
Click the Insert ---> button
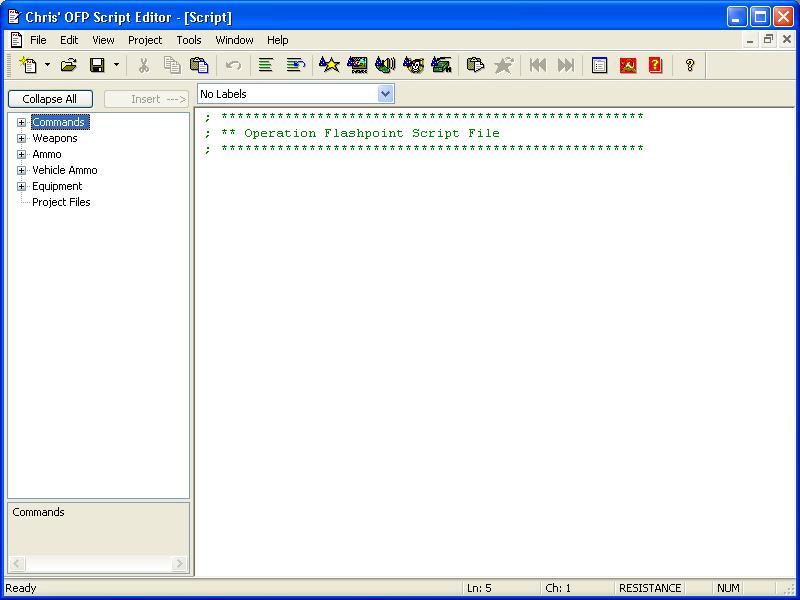[146, 99]
